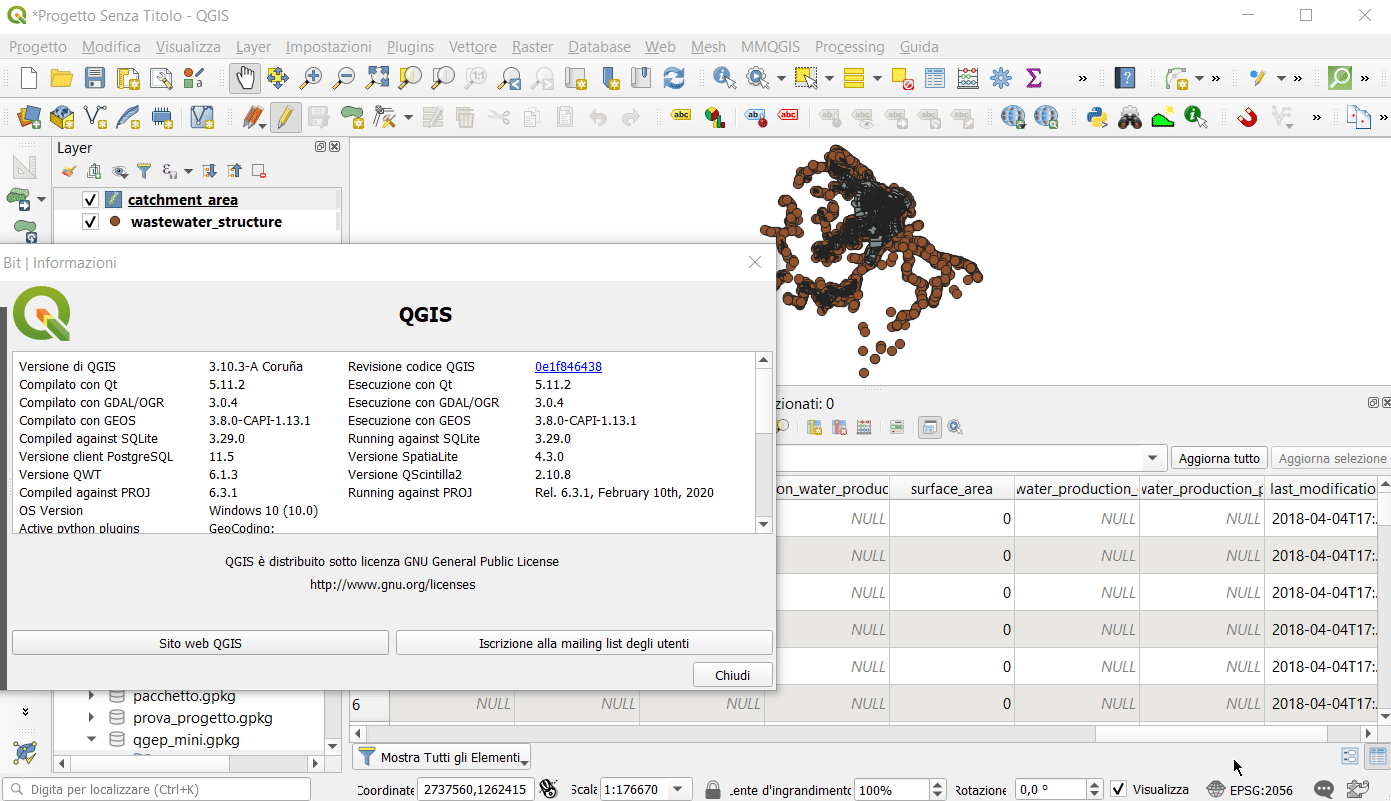Expand the qgep_mini.gpkg tree item

[x=92, y=739]
